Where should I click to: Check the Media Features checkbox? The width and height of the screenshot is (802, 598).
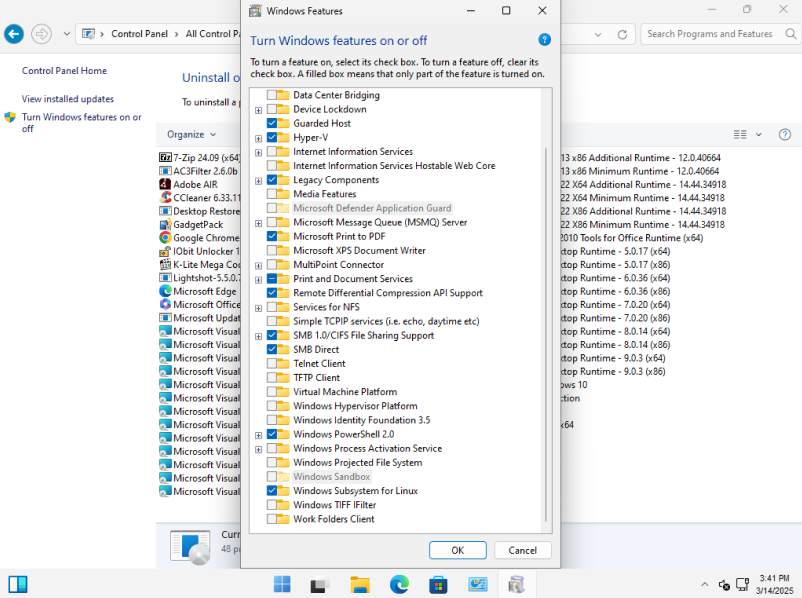tap(272, 194)
